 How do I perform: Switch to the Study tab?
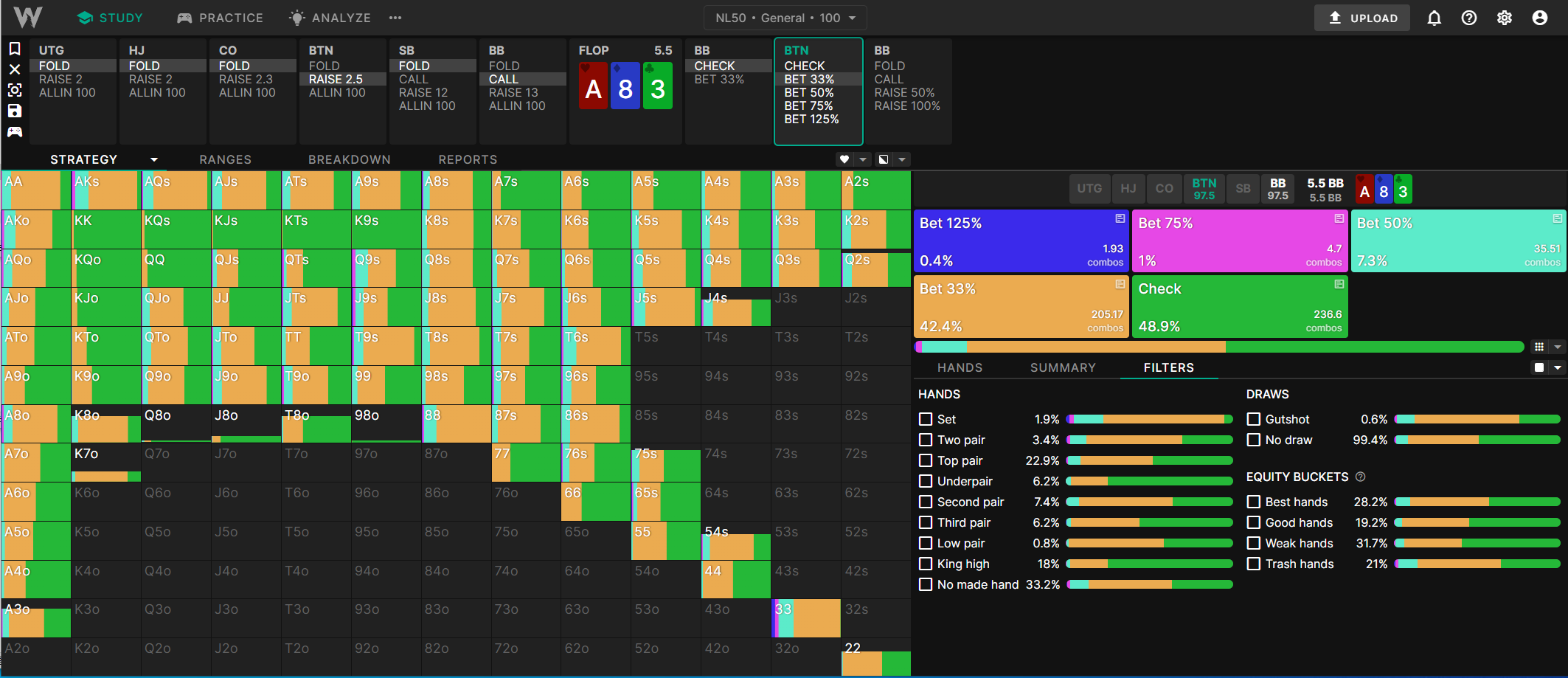(x=110, y=18)
